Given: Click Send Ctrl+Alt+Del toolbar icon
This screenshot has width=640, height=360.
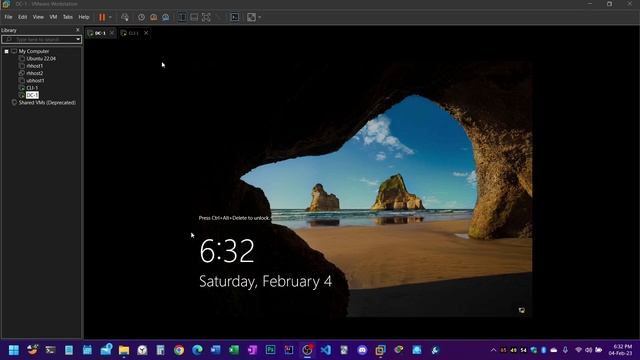Looking at the screenshot, I should 125,17.
